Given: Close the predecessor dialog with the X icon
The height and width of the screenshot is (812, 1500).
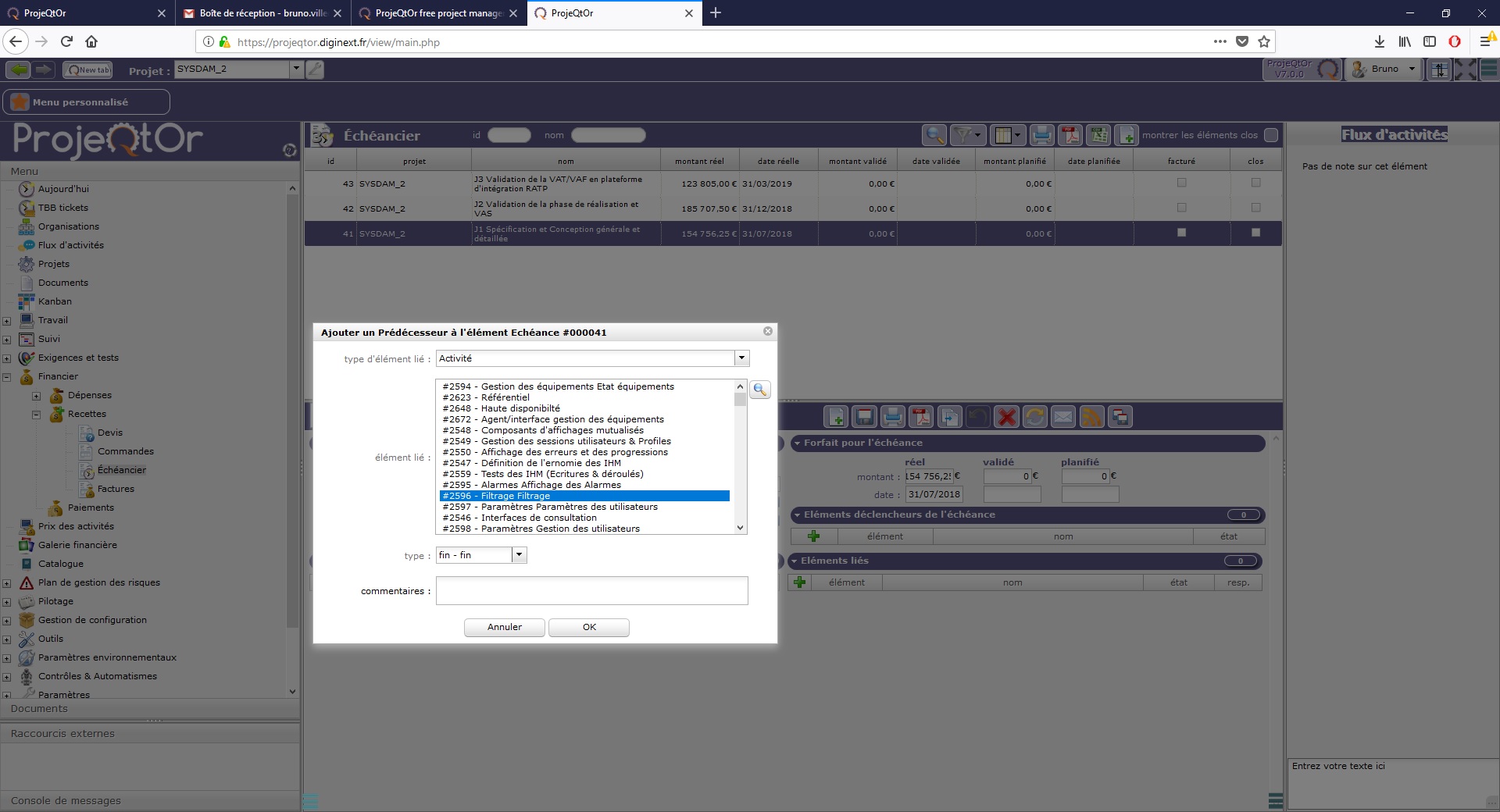Looking at the screenshot, I should (x=768, y=332).
